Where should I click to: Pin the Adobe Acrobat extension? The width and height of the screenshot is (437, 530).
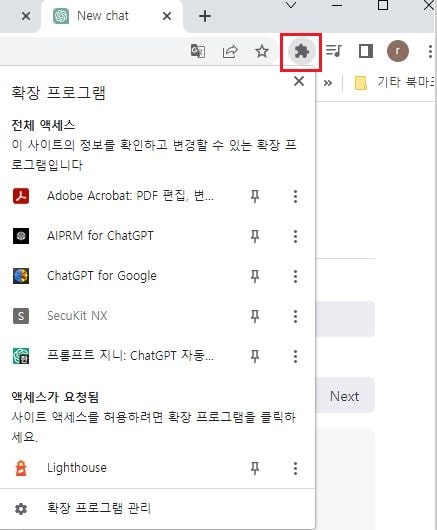(x=255, y=196)
